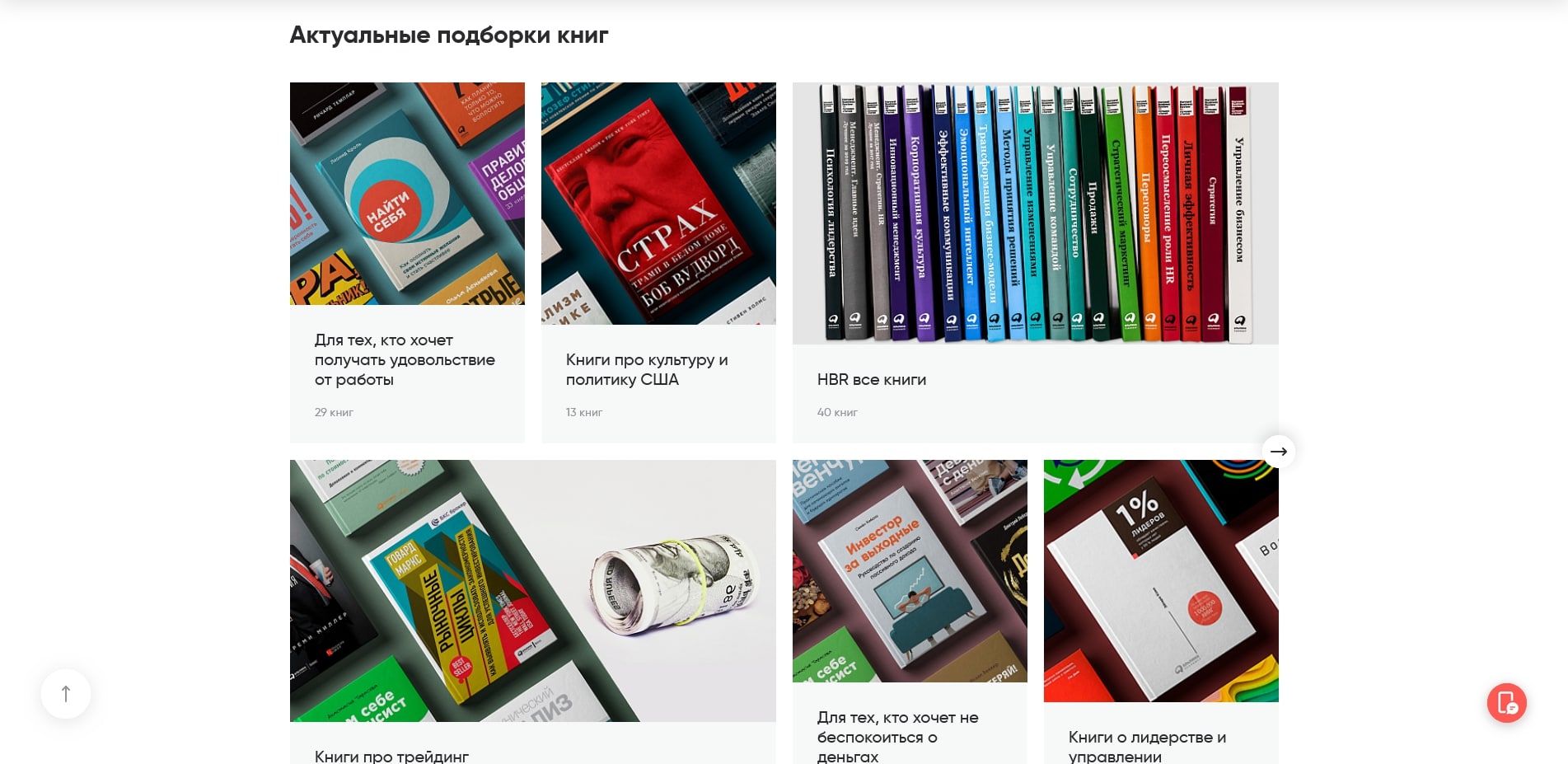1568x764 pixels.
Task: Open the 'Найти себя' book cover image
Action: (x=407, y=194)
